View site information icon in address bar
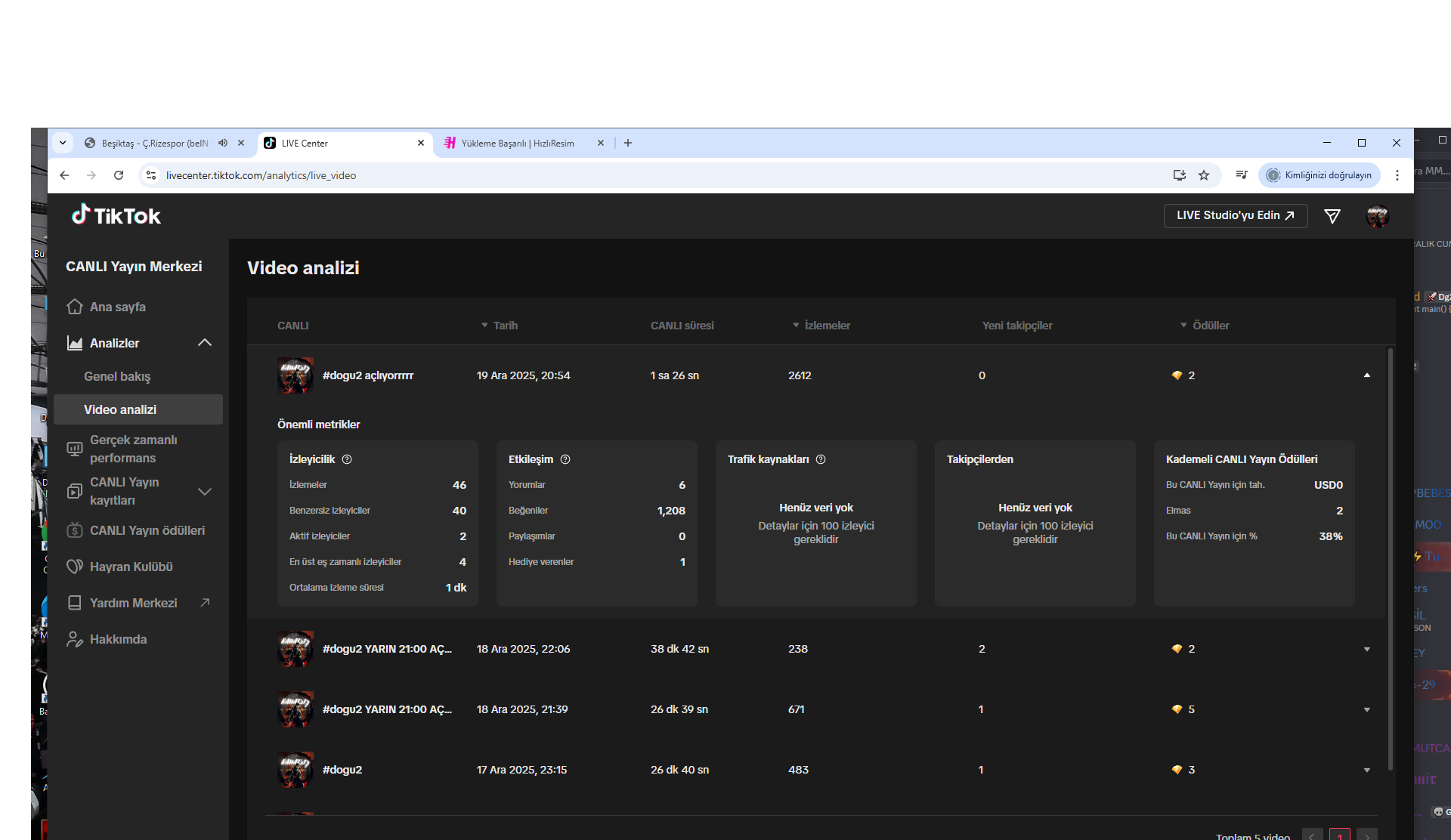This screenshot has height=840, width=1451. pyautogui.click(x=151, y=175)
